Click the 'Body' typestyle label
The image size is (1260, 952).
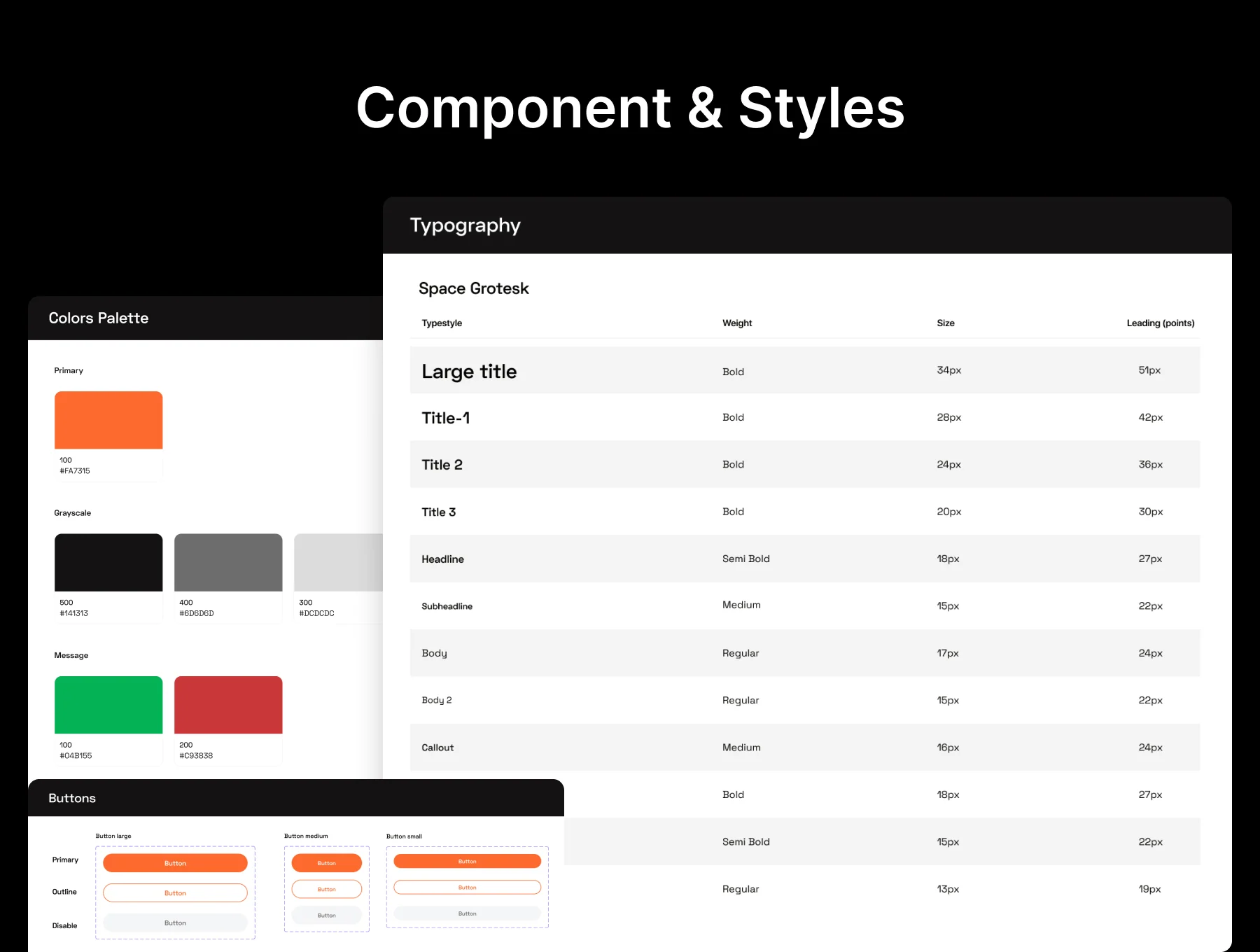pos(434,653)
